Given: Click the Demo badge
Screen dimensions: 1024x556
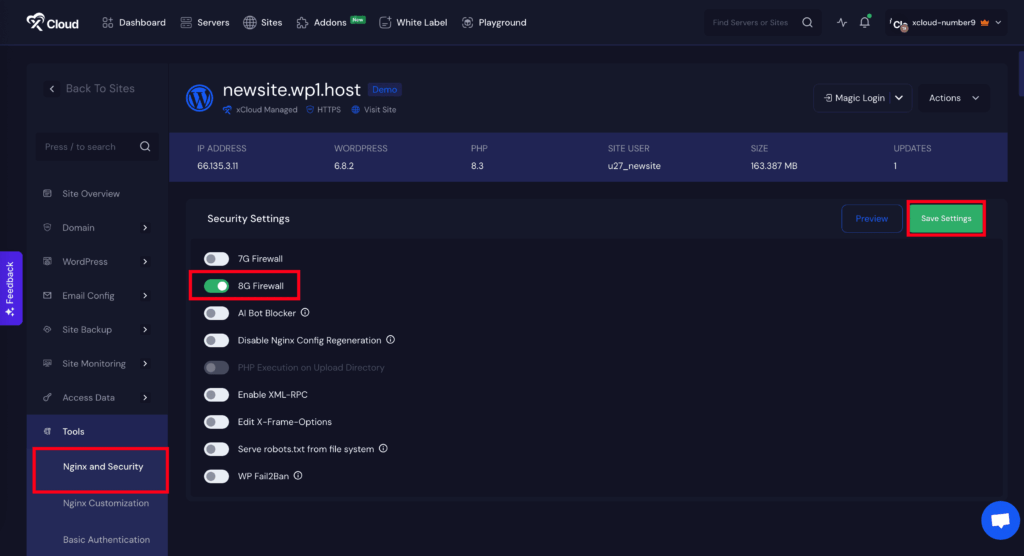Looking at the screenshot, I should click(x=385, y=90).
